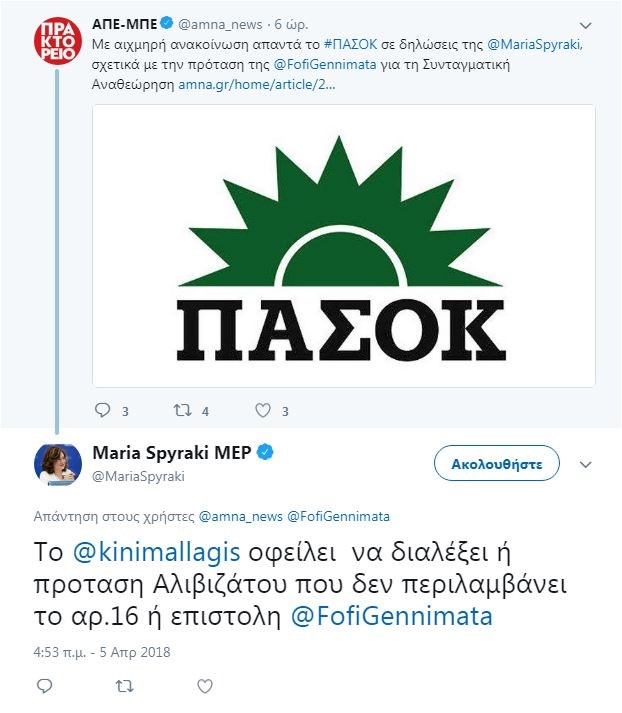Expand the tweet options chevron beside Ακολουθήστε
The image size is (622, 713).
(587, 464)
